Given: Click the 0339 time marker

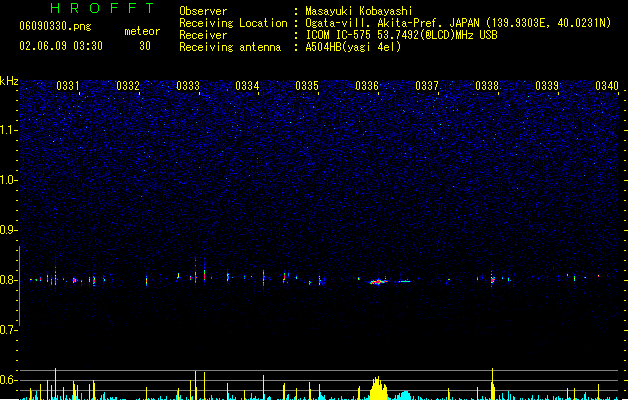Looking at the screenshot, I should [547, 86].
